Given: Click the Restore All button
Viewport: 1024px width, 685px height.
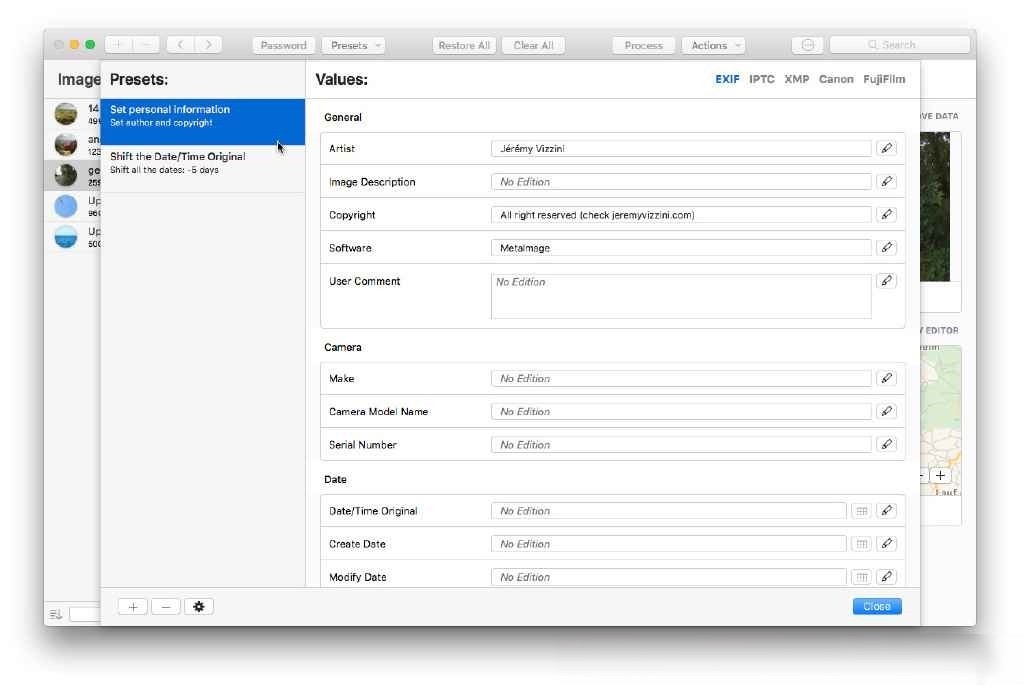Looking at the screenshot, I should pos(464,45).
